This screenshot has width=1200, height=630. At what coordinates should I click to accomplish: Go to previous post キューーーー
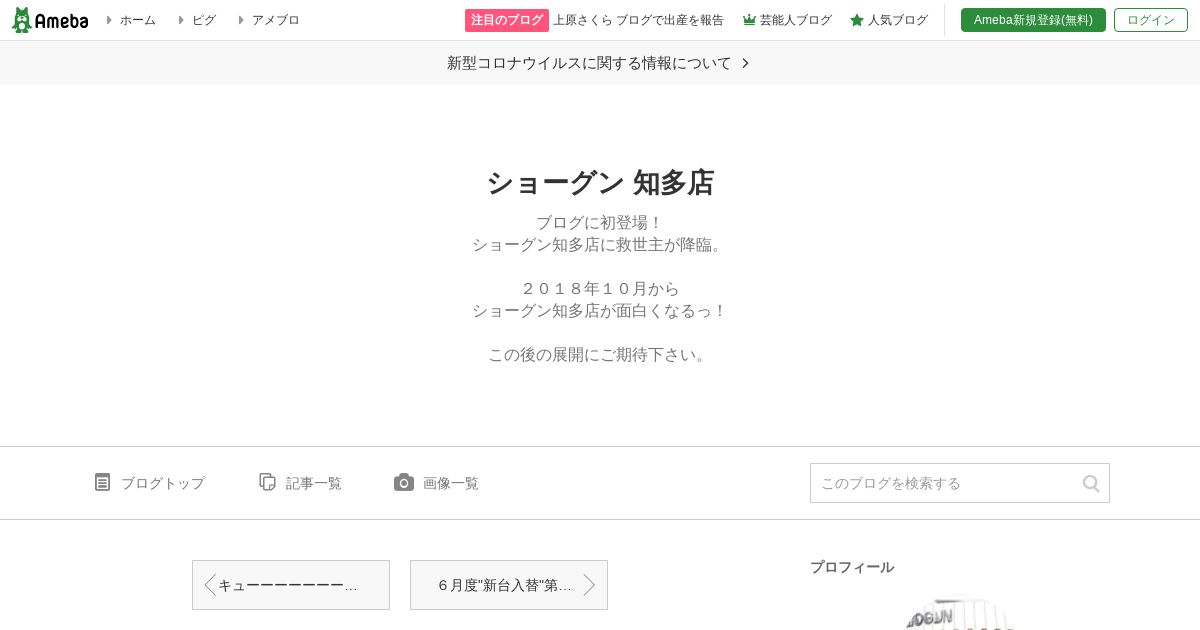[x=291, y=585]
